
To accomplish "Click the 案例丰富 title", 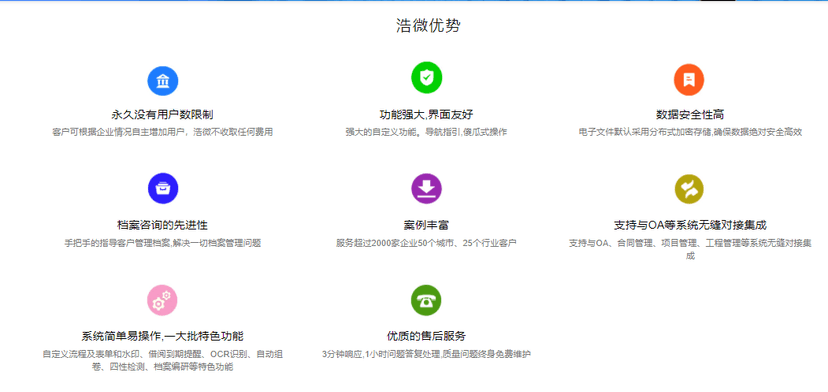I will (x=426, y=225).
